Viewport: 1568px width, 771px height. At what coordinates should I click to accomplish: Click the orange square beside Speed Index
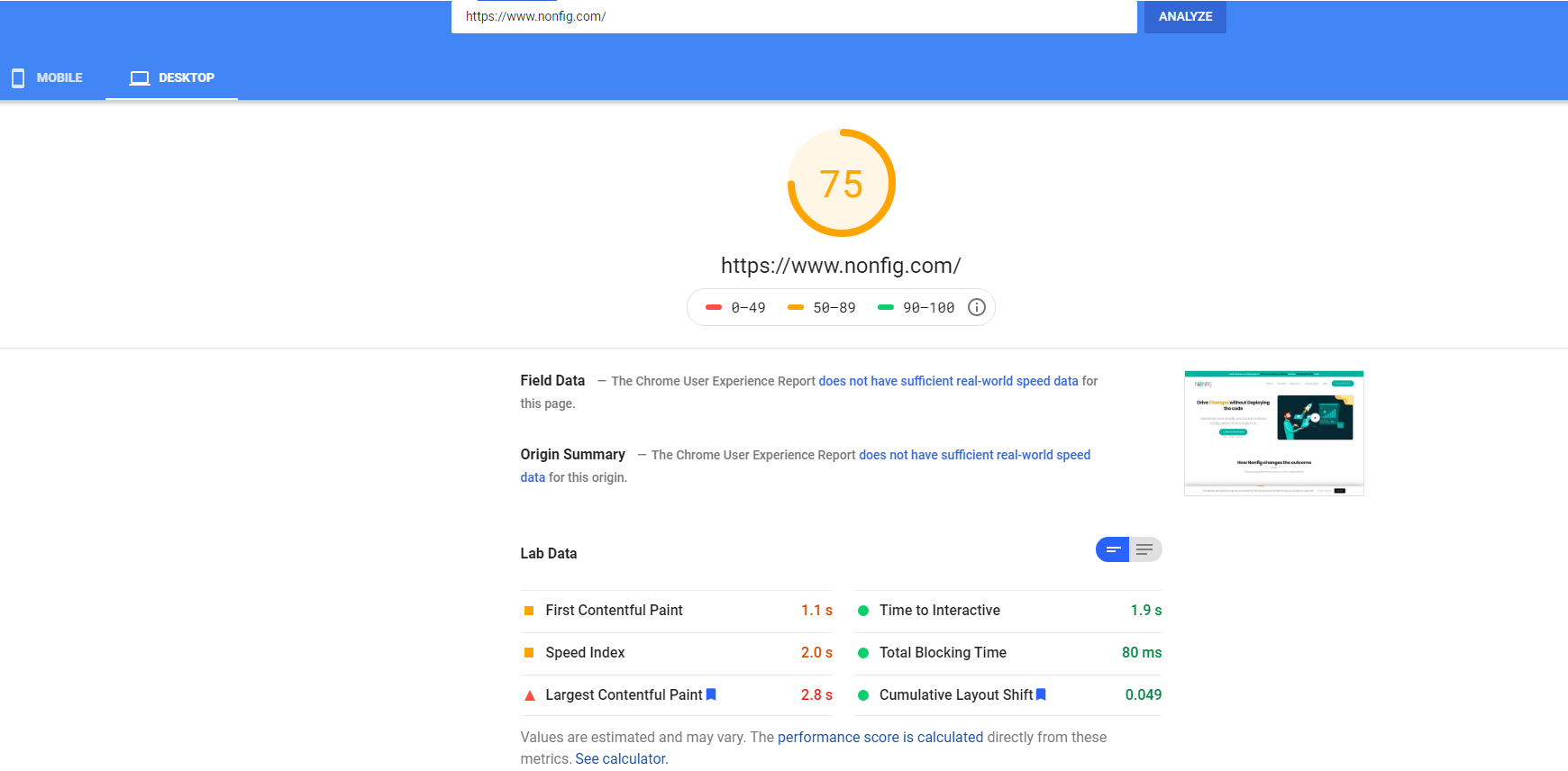click(x=529, y=653)
